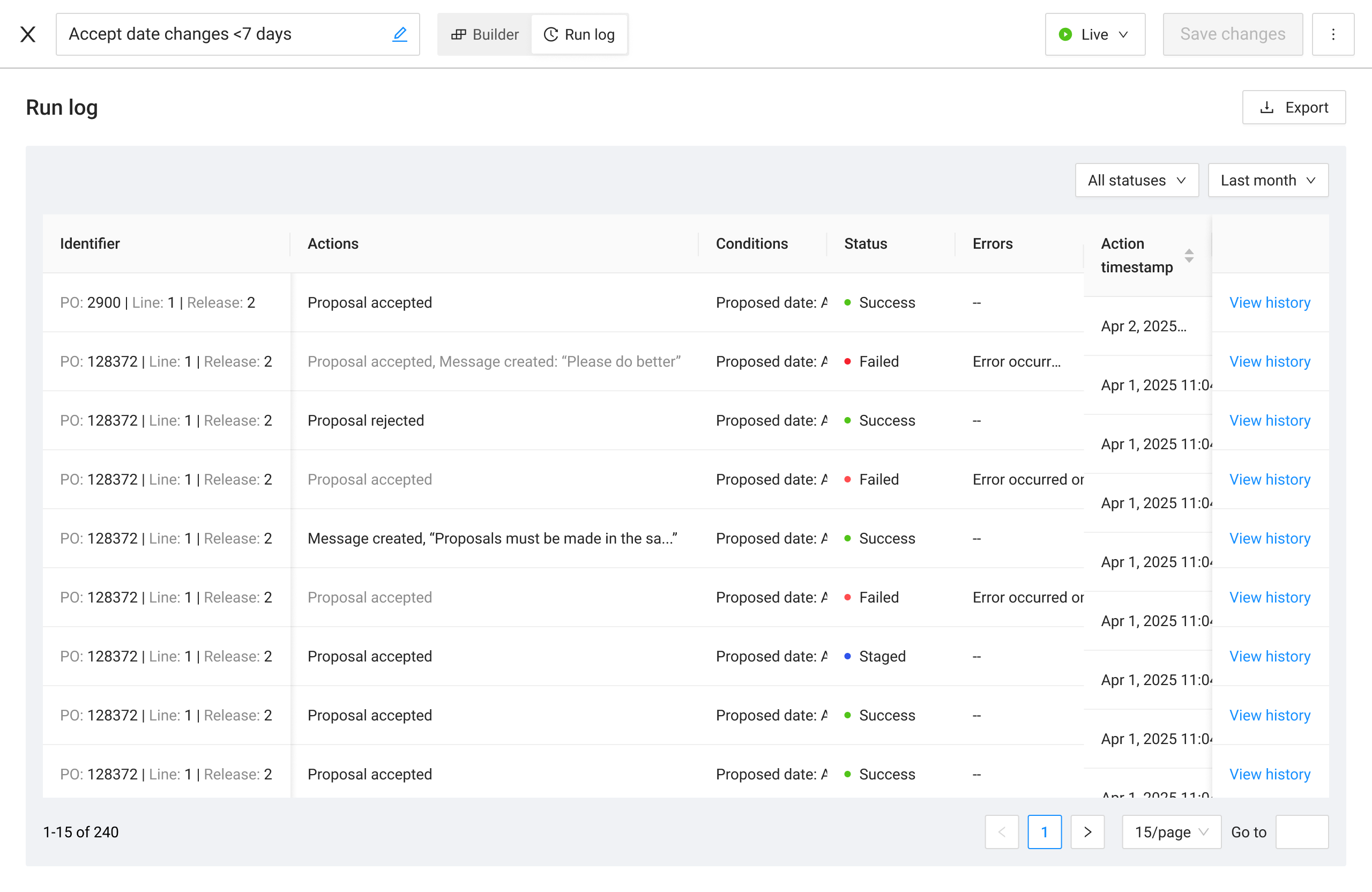Expand the All statuses filter
This screenshot has width=1372, height=892.
pyautogui.click(x=1136, y=181)
